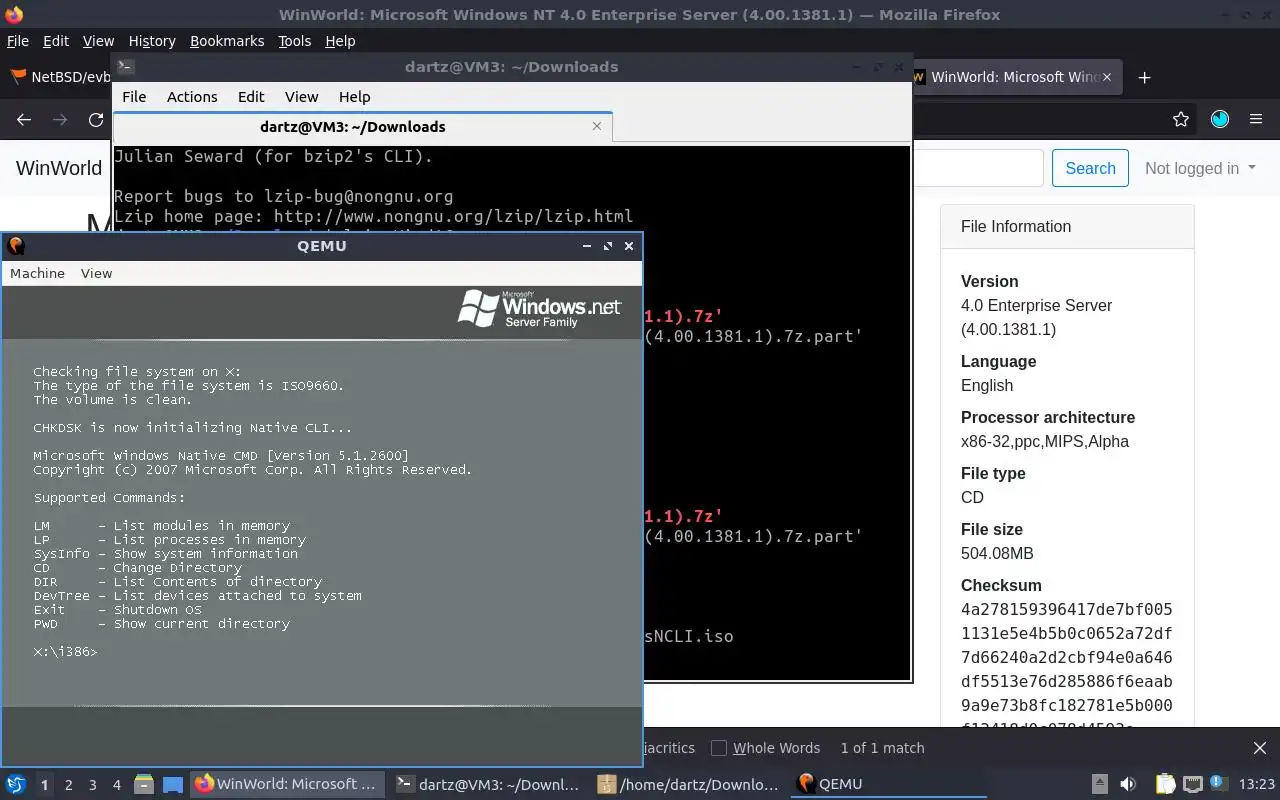This screenshot has height=800, width=1280.
Task: Open terminal View menu
Action: point(301,97)
